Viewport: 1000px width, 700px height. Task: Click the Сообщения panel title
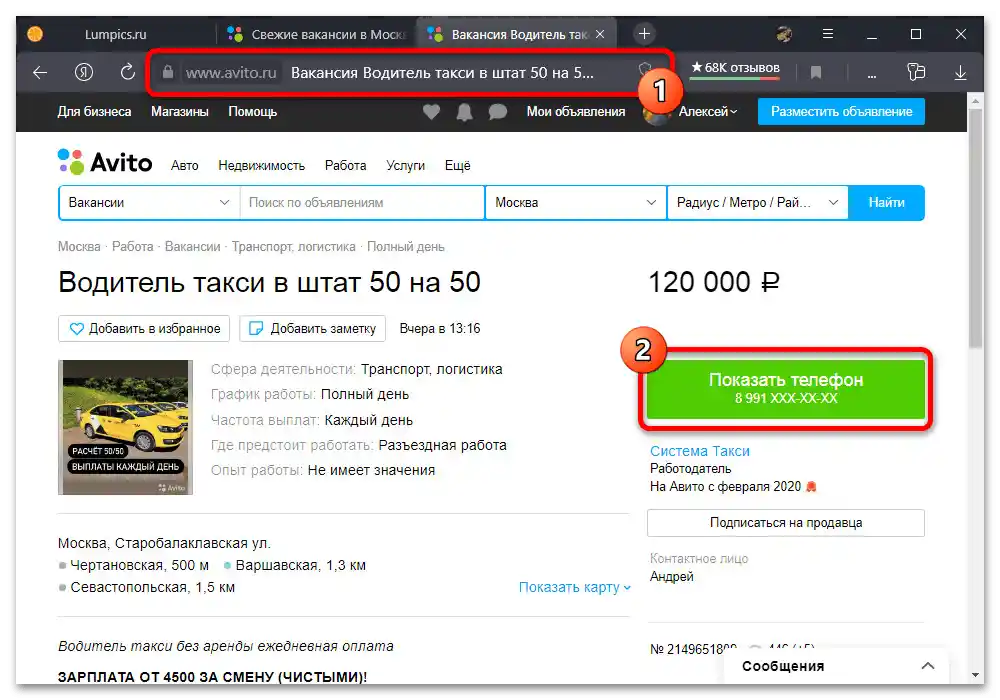coord(783,666)
